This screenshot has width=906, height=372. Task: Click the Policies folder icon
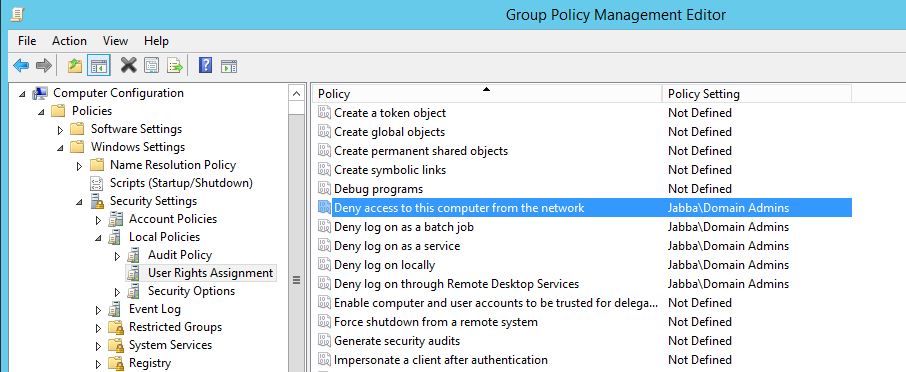click(x=58, y=111)
